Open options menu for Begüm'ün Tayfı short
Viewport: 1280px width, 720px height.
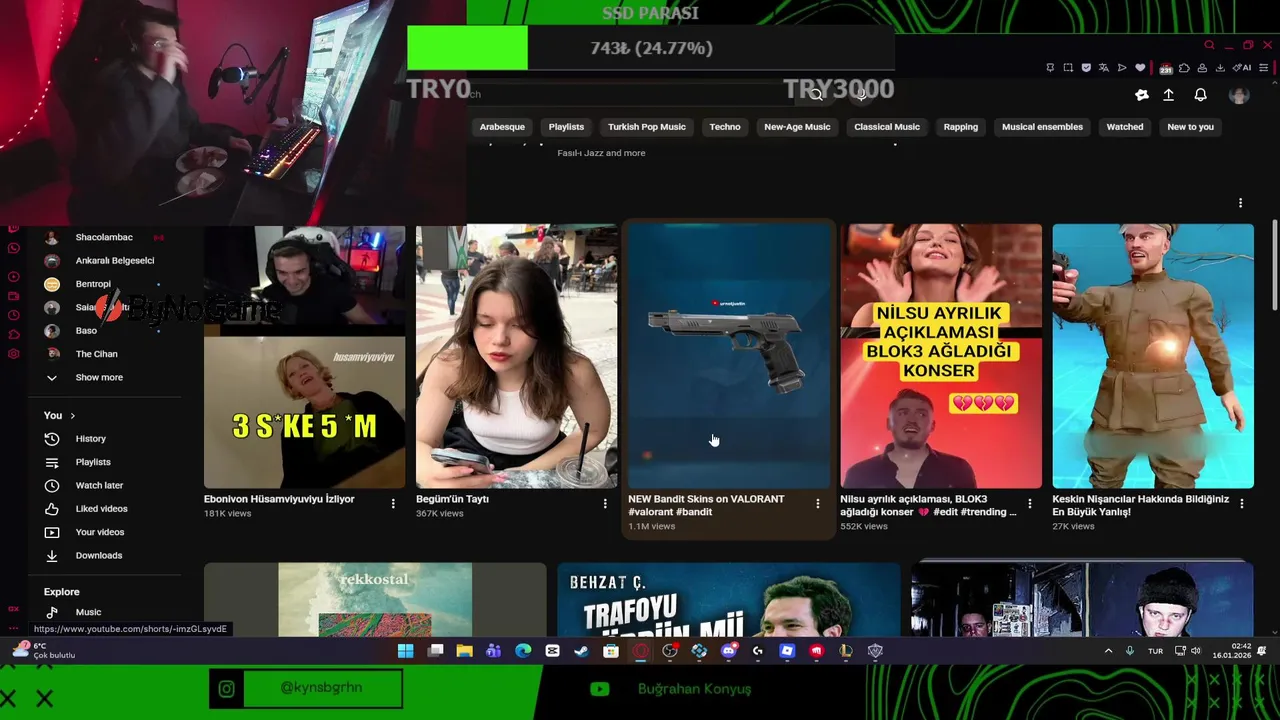[x=605, y=503]
